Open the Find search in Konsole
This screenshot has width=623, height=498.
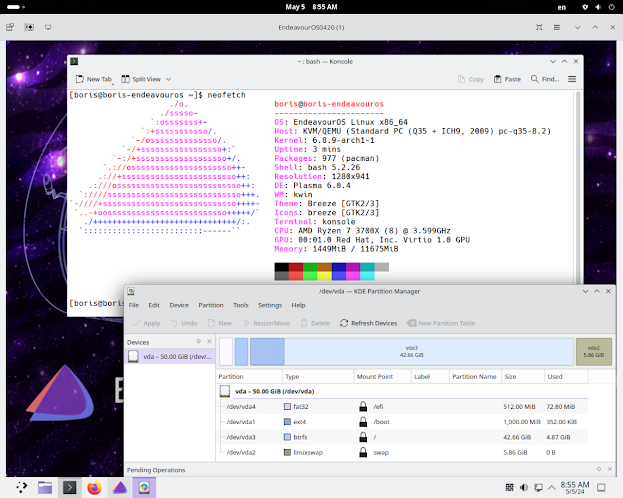[545, 79]
